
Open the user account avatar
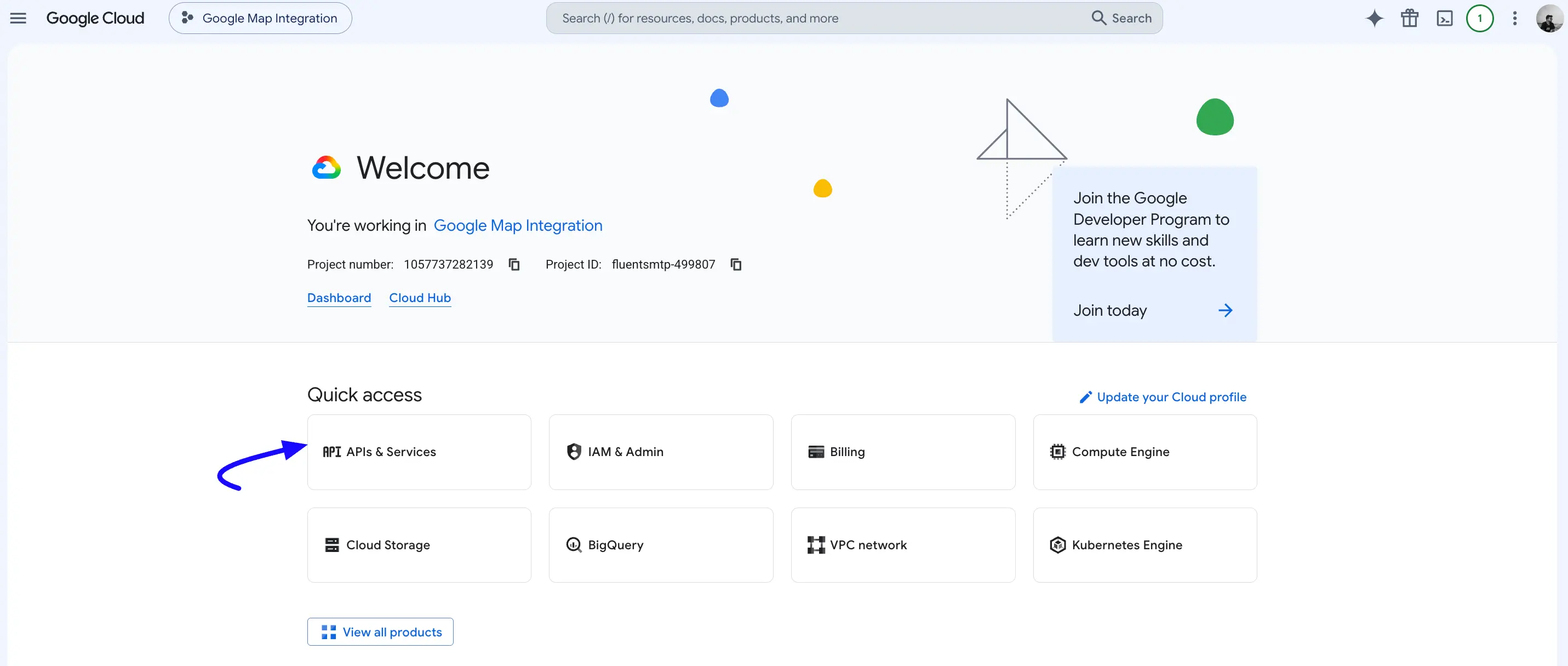(1549, 18)
